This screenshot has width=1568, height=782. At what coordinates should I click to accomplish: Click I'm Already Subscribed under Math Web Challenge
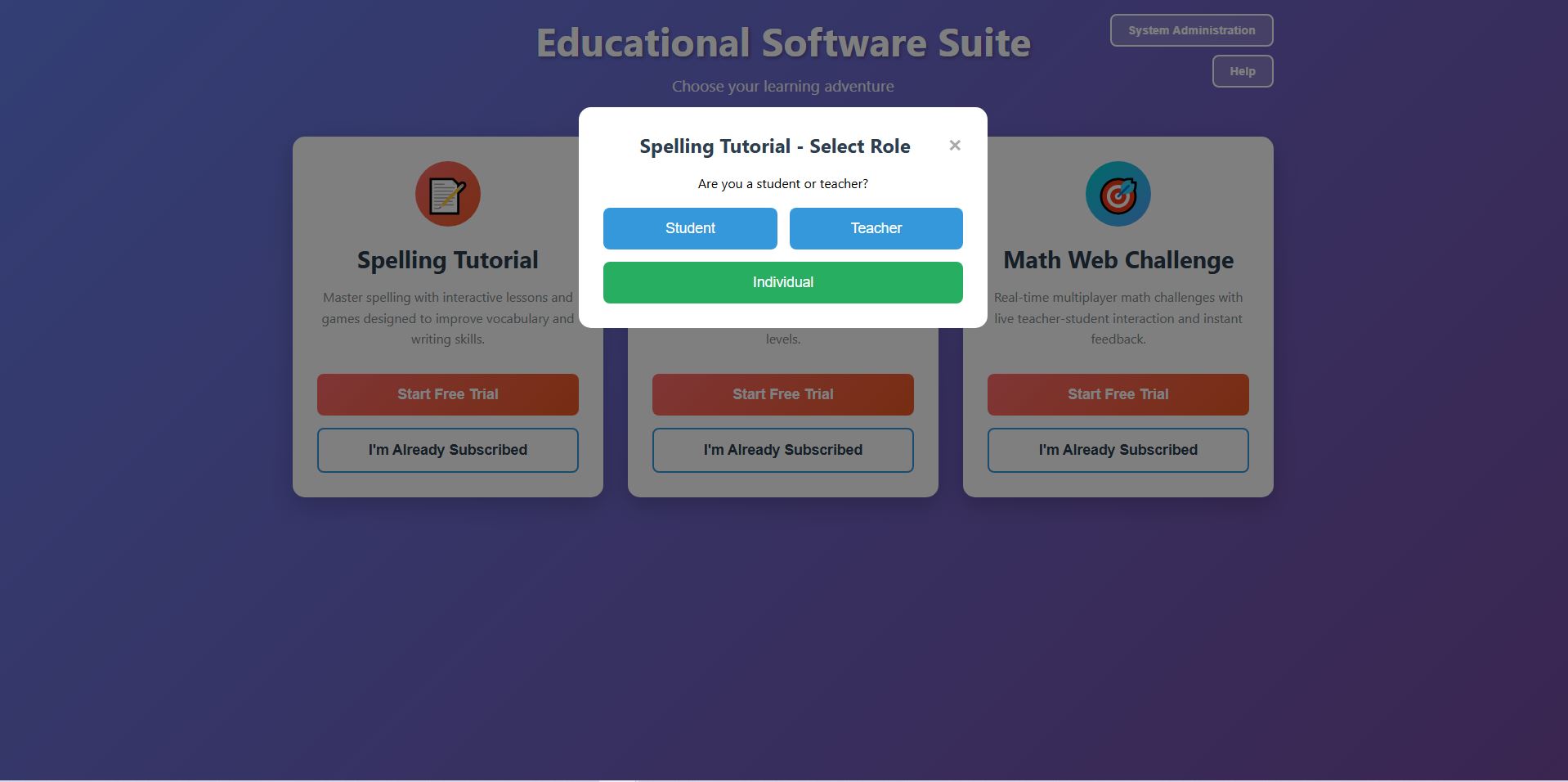[x=1118, y=450]
